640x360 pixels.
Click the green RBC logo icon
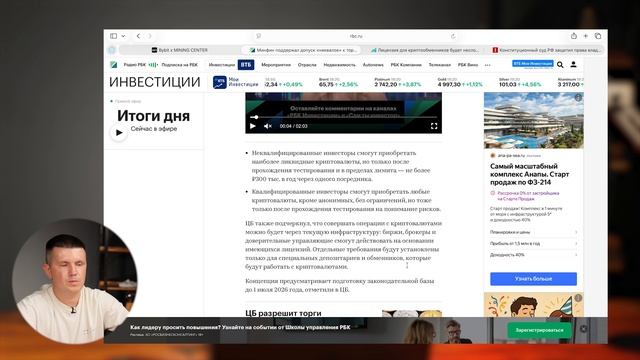114,64
